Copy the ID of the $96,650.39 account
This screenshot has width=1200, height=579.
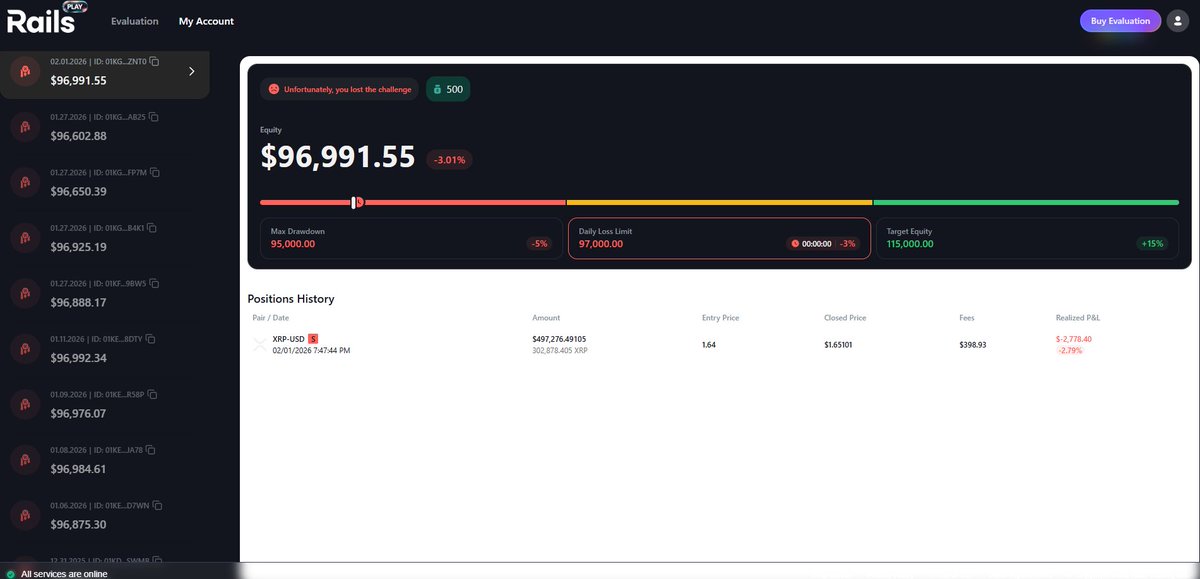tap(155, 172)
